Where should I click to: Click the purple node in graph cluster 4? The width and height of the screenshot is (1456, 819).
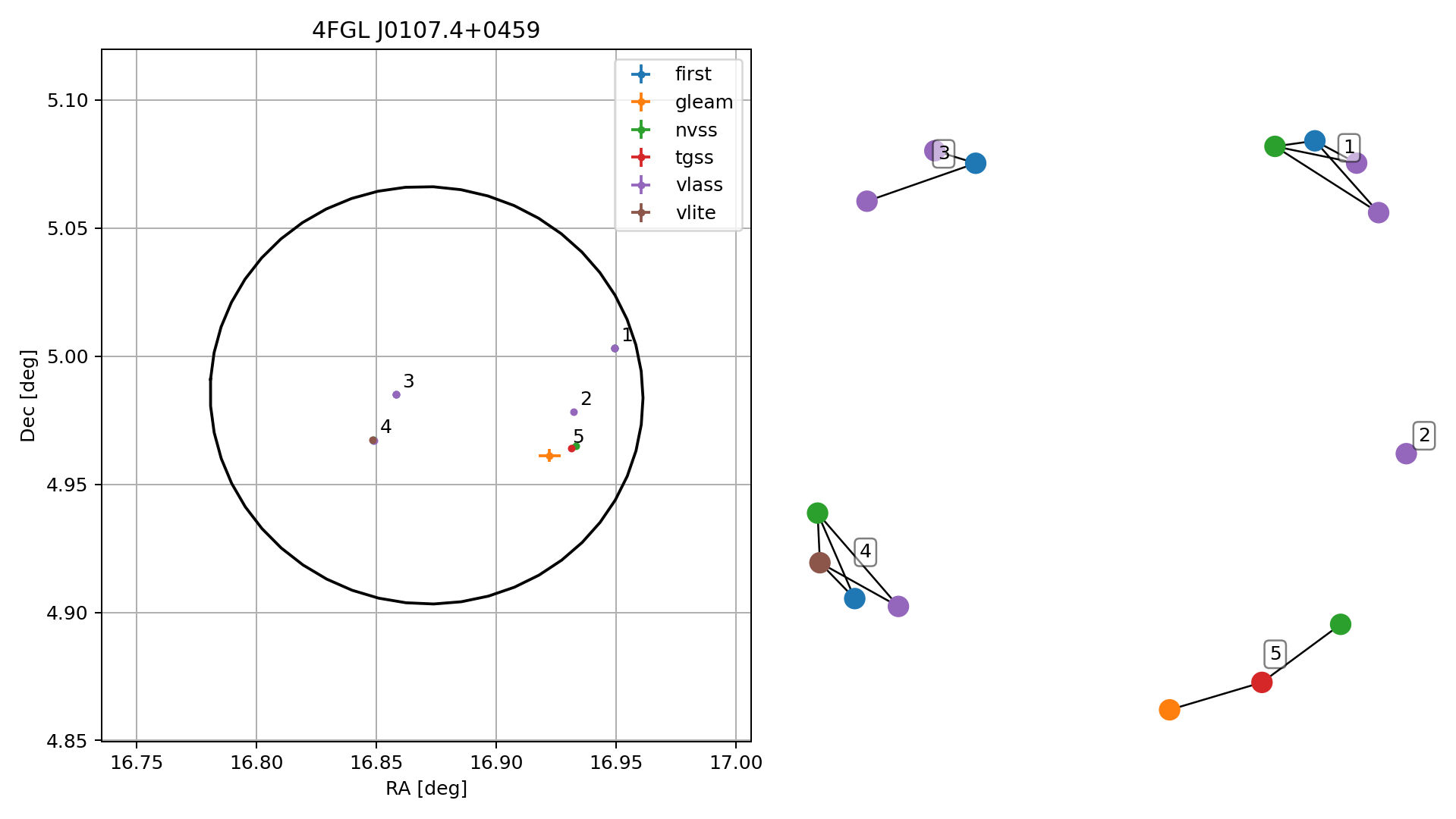pyautogui.click(x=898, y=607)
